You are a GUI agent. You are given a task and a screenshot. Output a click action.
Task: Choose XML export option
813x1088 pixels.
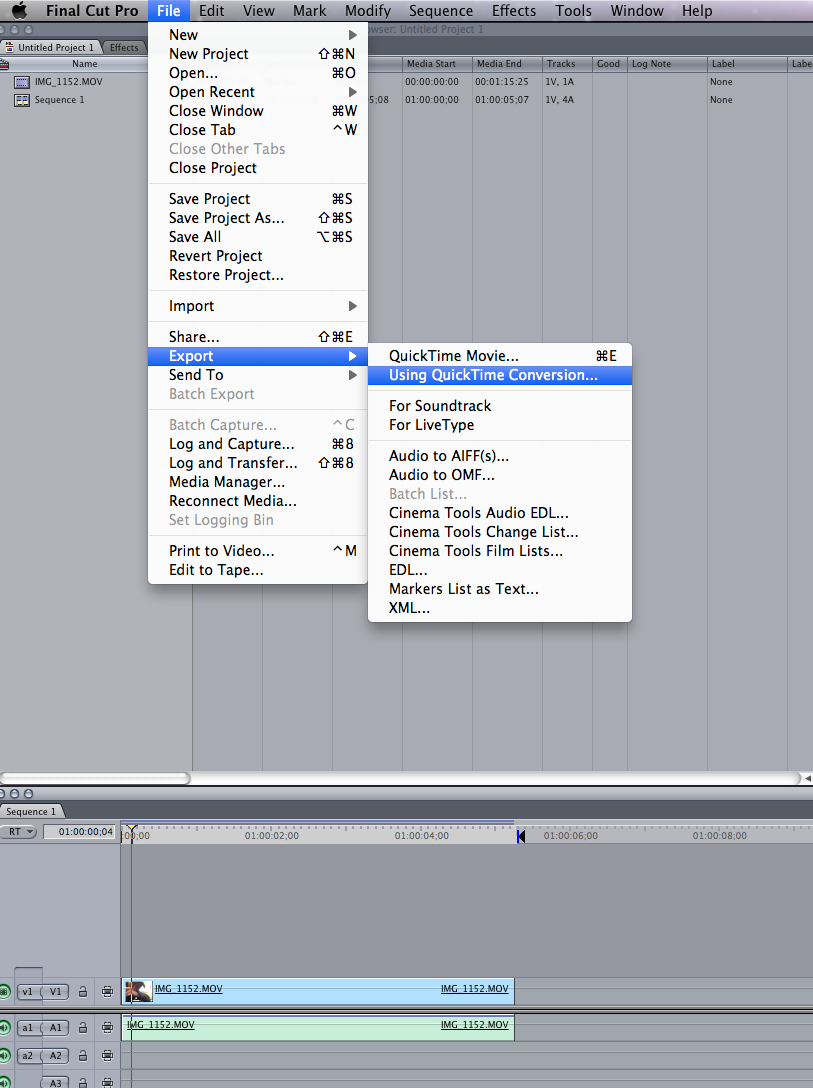499,608
